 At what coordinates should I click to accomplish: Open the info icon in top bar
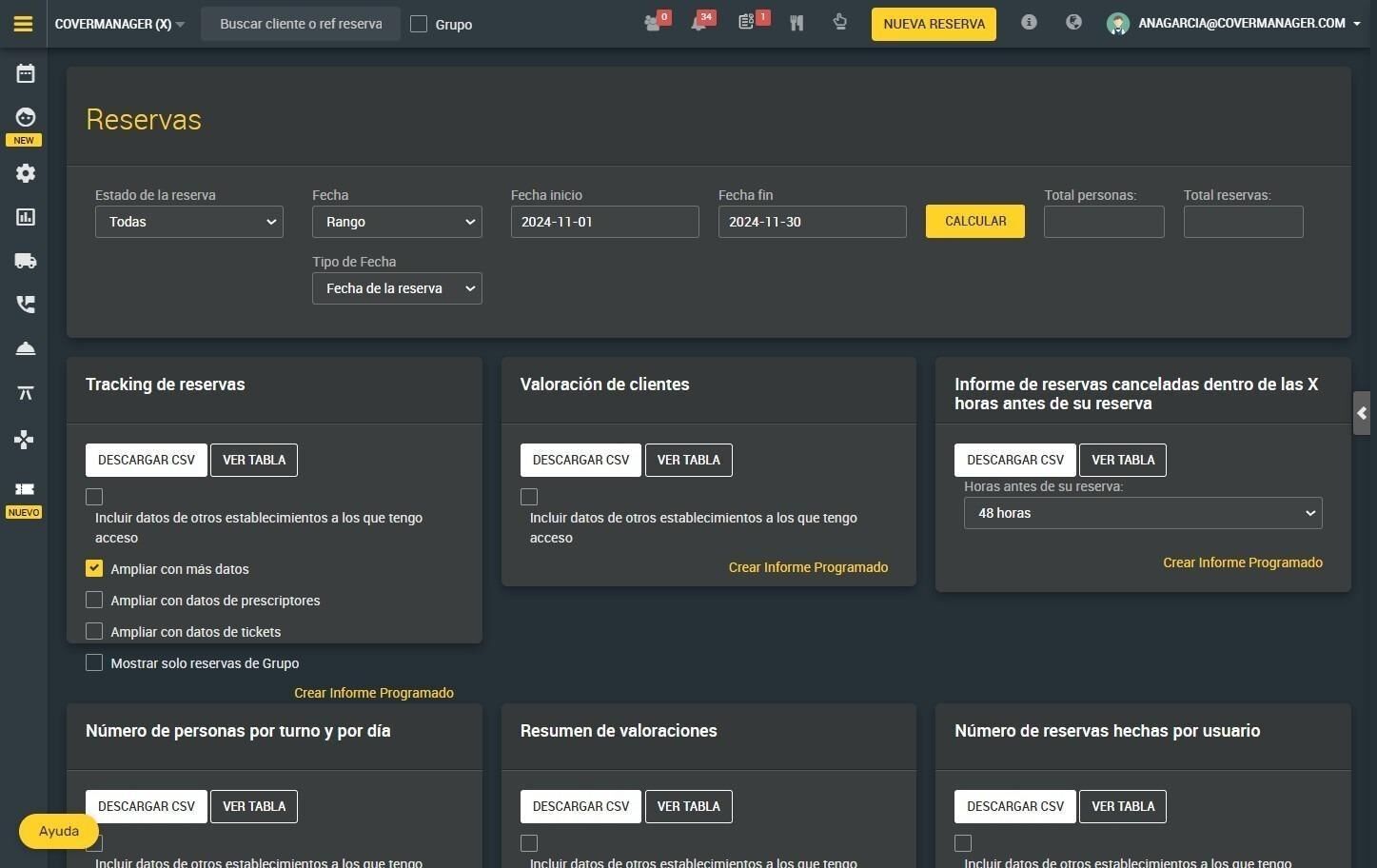coord(1029,22)
